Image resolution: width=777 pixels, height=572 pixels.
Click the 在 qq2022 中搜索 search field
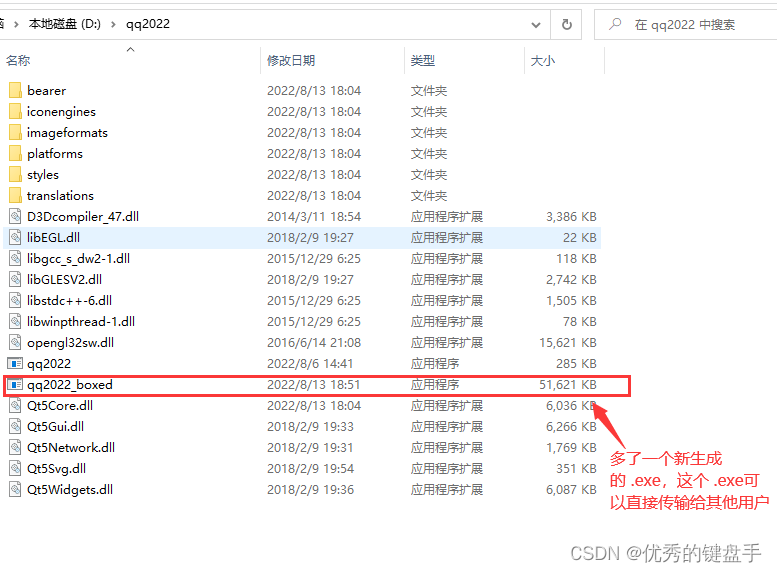tap(685, 24)
